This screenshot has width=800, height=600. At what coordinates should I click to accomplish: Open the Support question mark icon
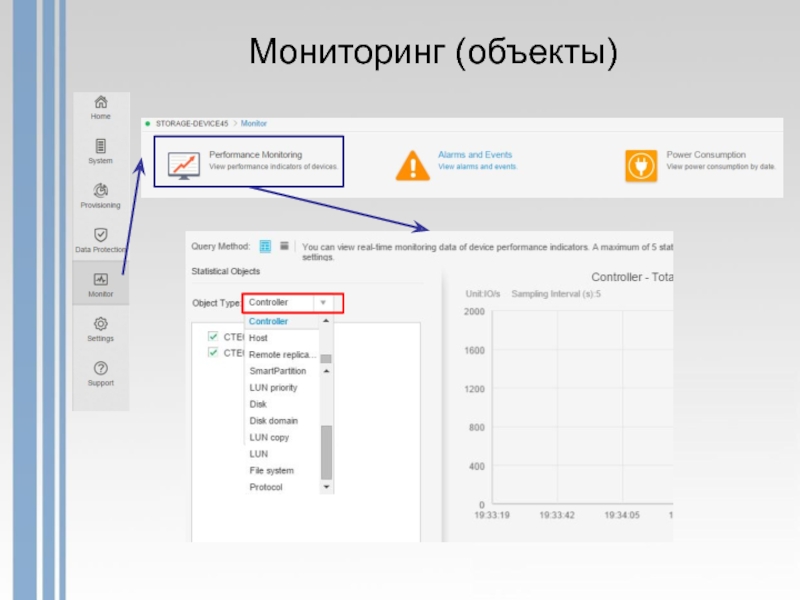101,368
